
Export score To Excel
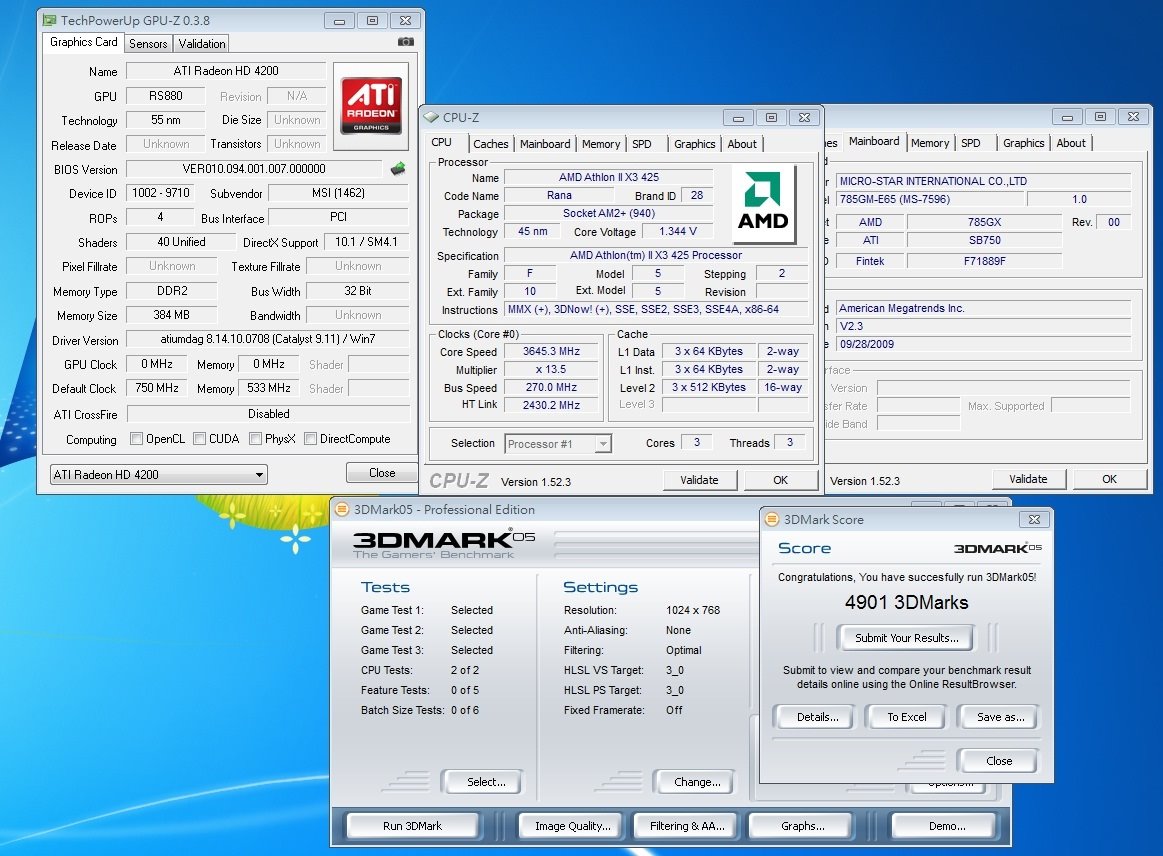(907, 717)
